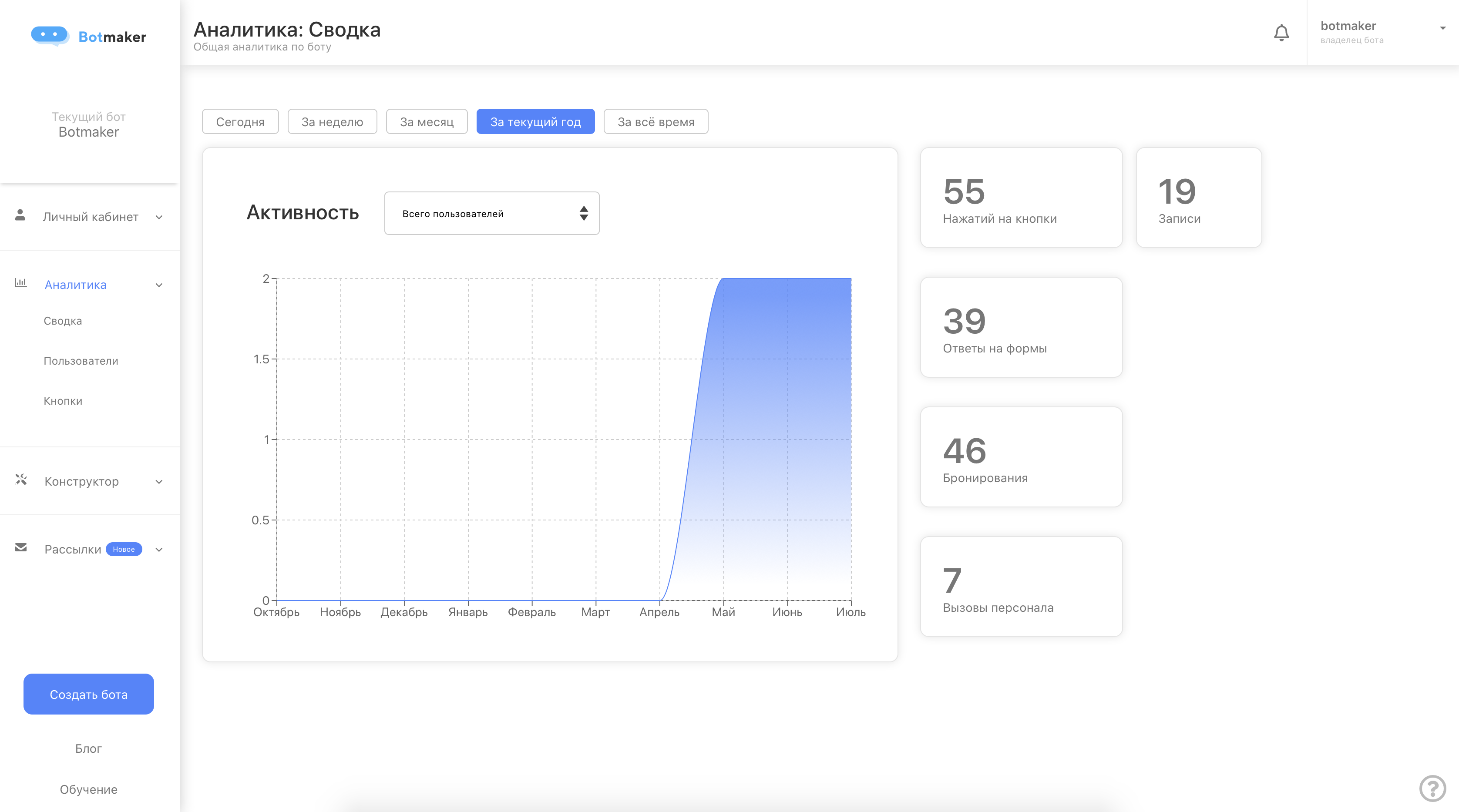Click the person icon for Личный кабинет
The width and height of the screenshot is (1459, 812).
(x=20, y=215)
